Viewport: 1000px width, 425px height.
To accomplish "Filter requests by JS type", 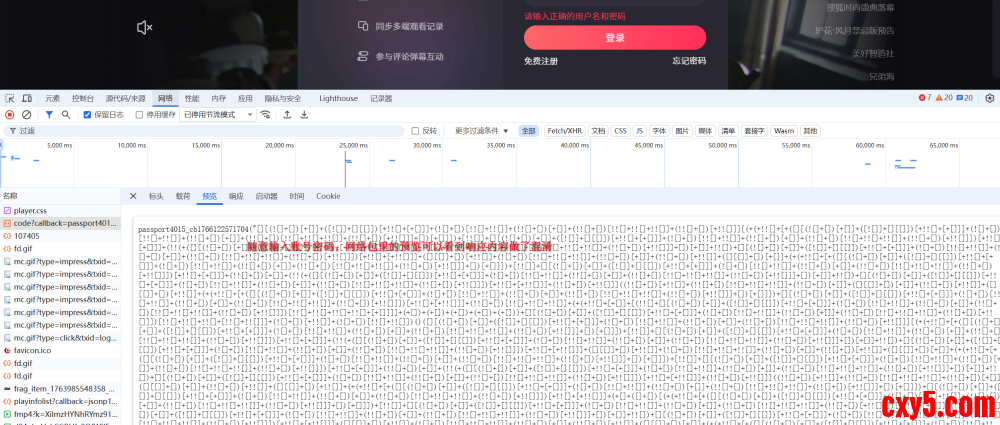I will coord(639,131).
